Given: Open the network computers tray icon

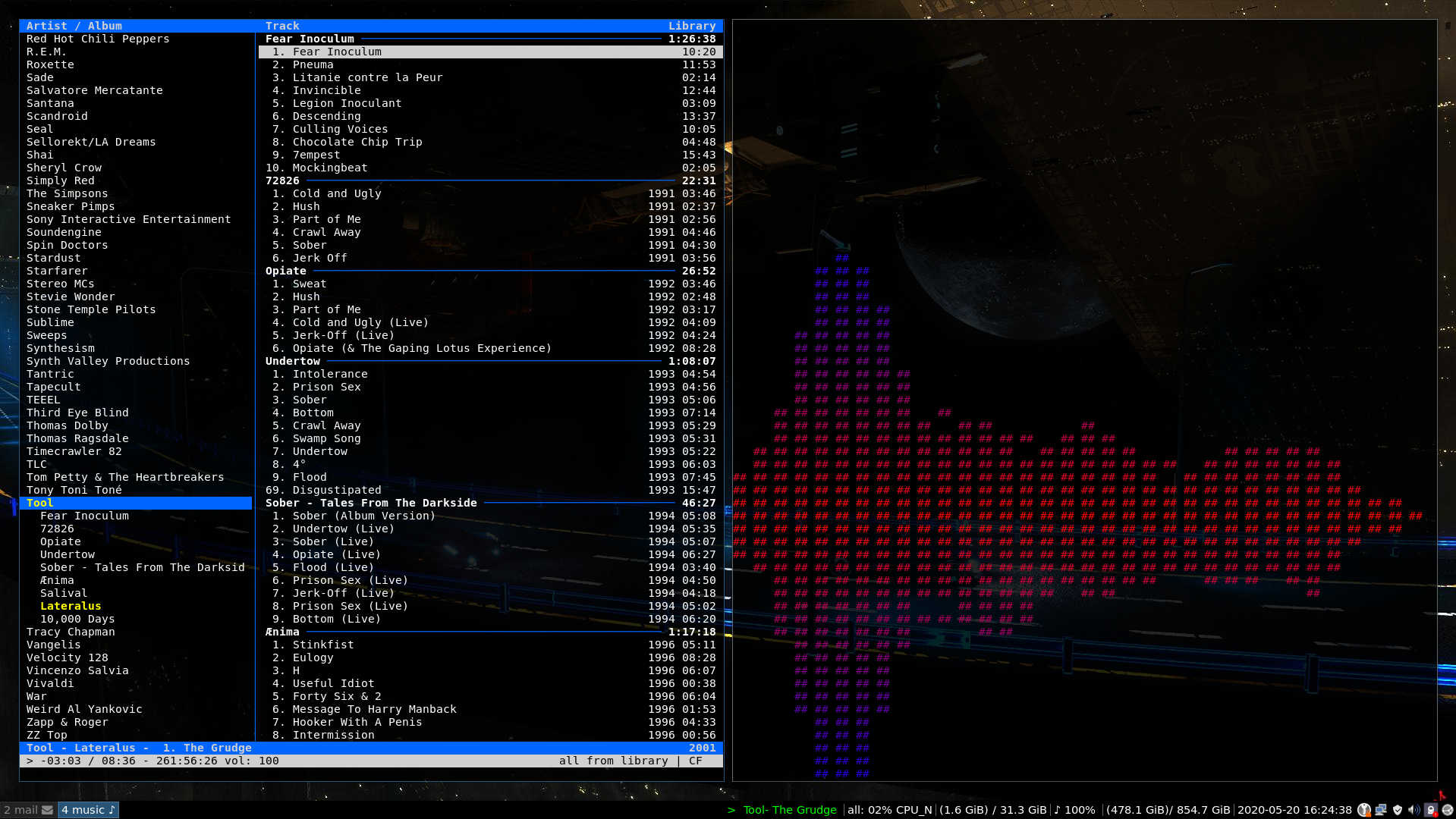Looking at the screenshot, I should click(x=1381, y=810).
